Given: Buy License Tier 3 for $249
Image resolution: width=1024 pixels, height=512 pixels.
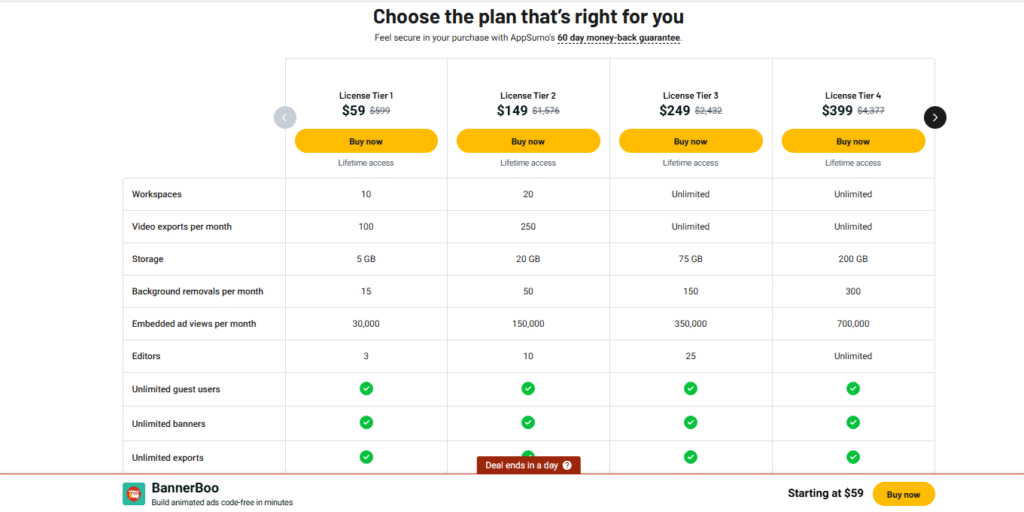Looking at the screenshot, I should coord(690,141).
